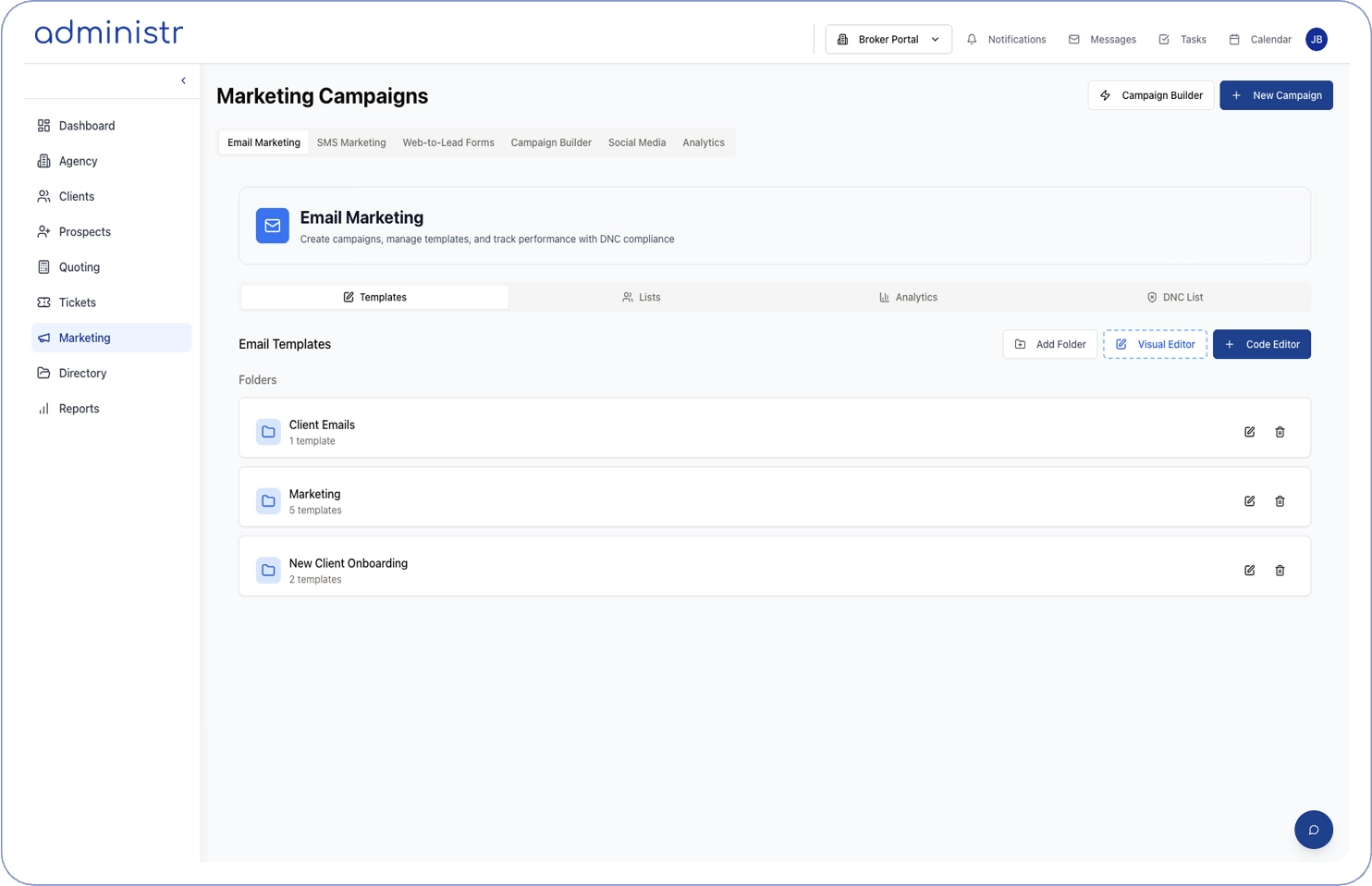
Task: Click the administr logo
Action: coord(109,33)
